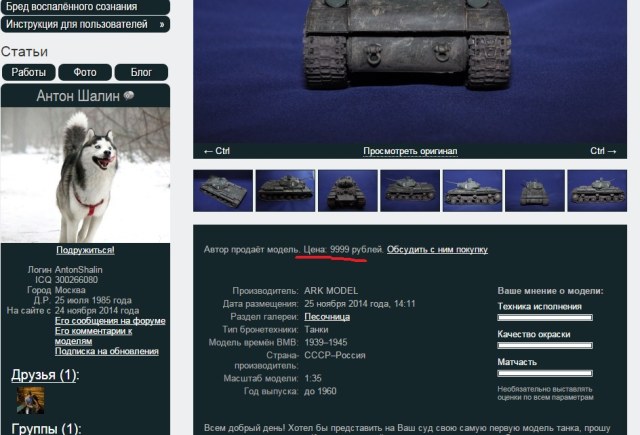Click the message bubble icon beside Антон Шалин
Image resolution: width=640 pixels, height=435 pixels.
(129, 95)
